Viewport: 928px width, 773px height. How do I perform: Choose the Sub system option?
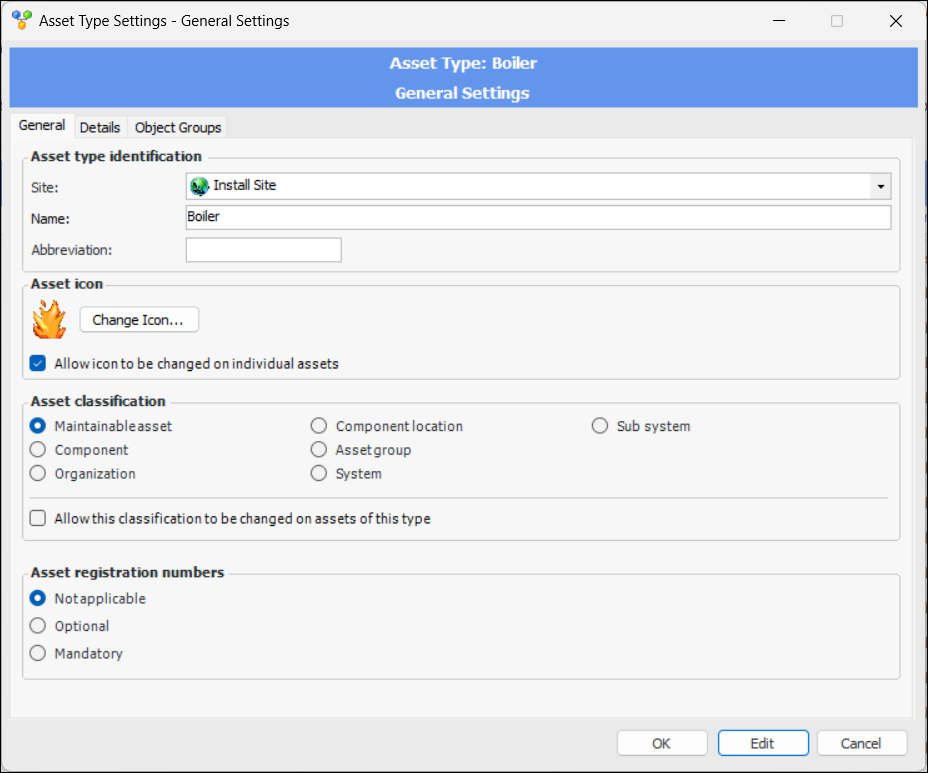(x=600, y=426)
